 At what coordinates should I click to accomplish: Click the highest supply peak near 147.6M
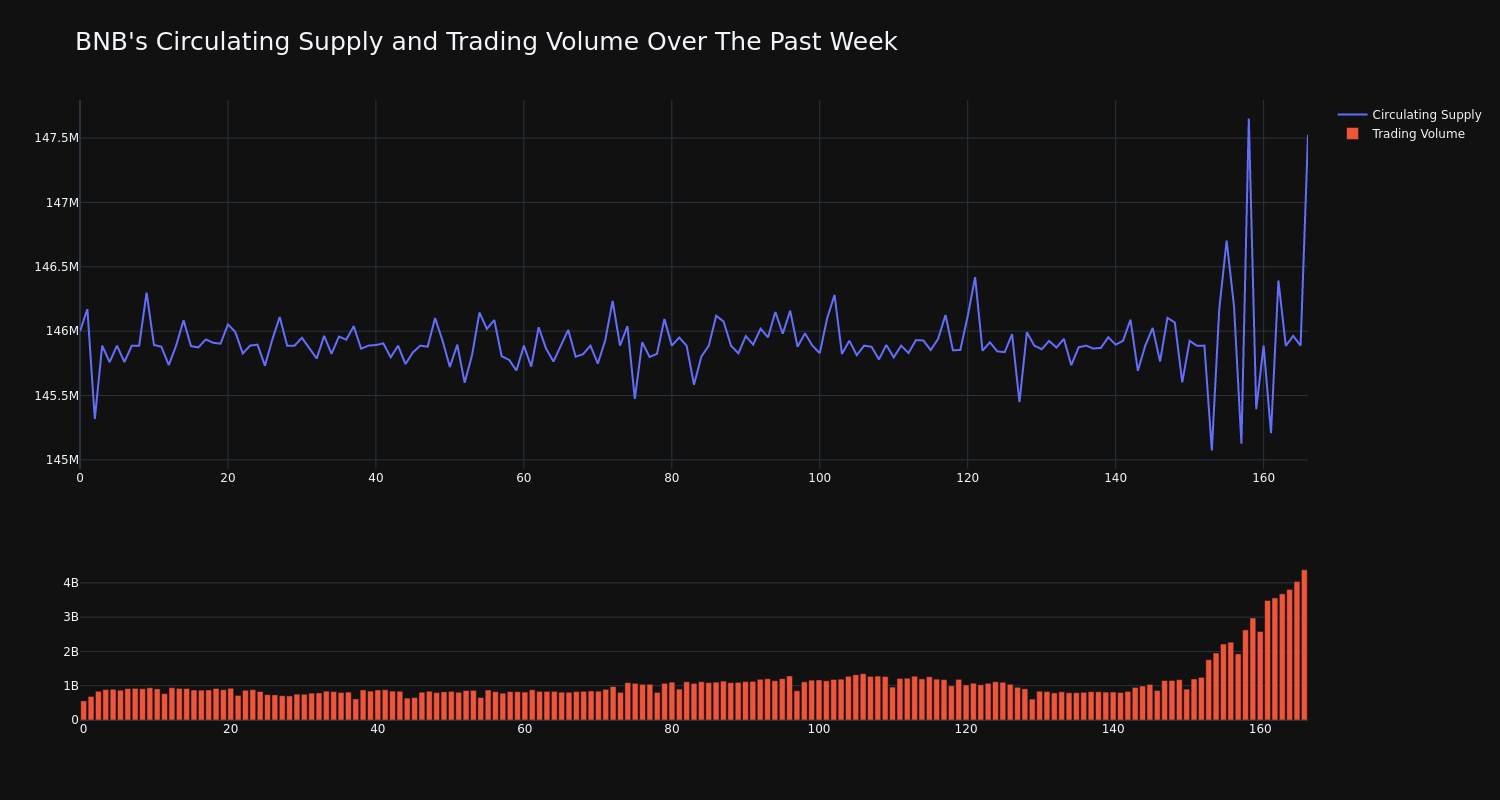pyautogui.click(x=1248, y=119)
